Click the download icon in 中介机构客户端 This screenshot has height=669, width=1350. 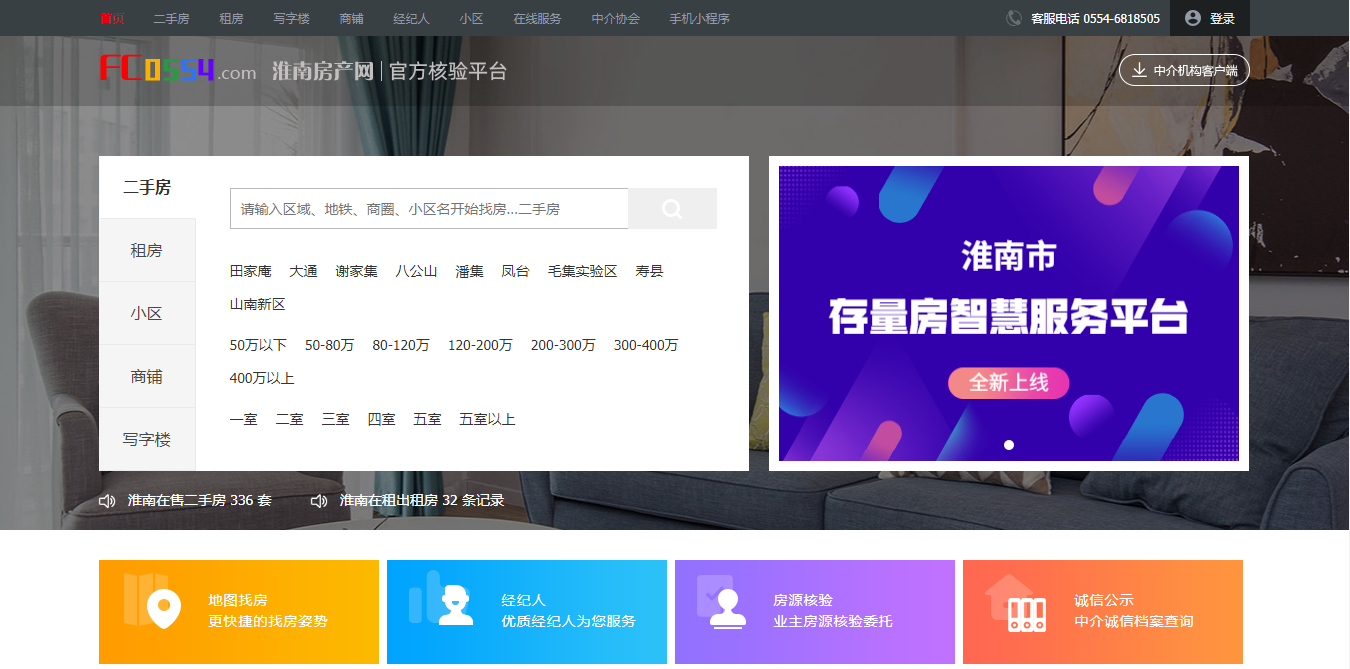1138,70
